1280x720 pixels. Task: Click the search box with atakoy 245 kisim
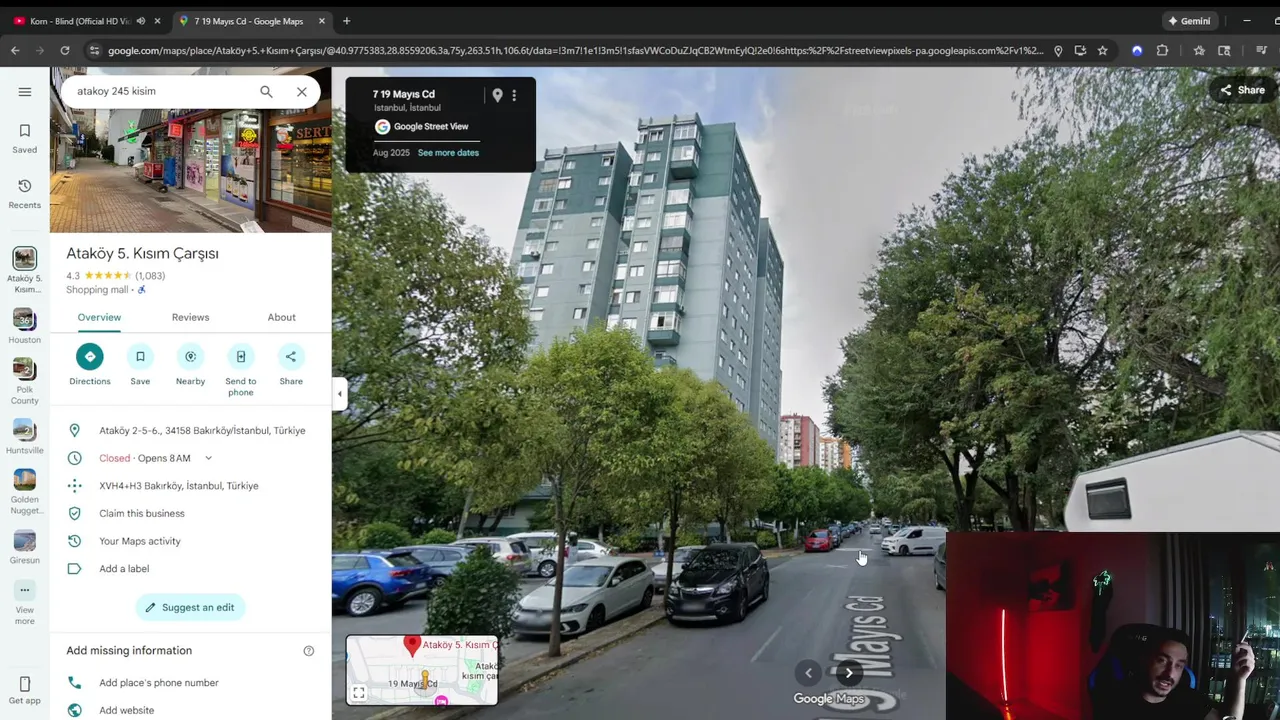160,91
